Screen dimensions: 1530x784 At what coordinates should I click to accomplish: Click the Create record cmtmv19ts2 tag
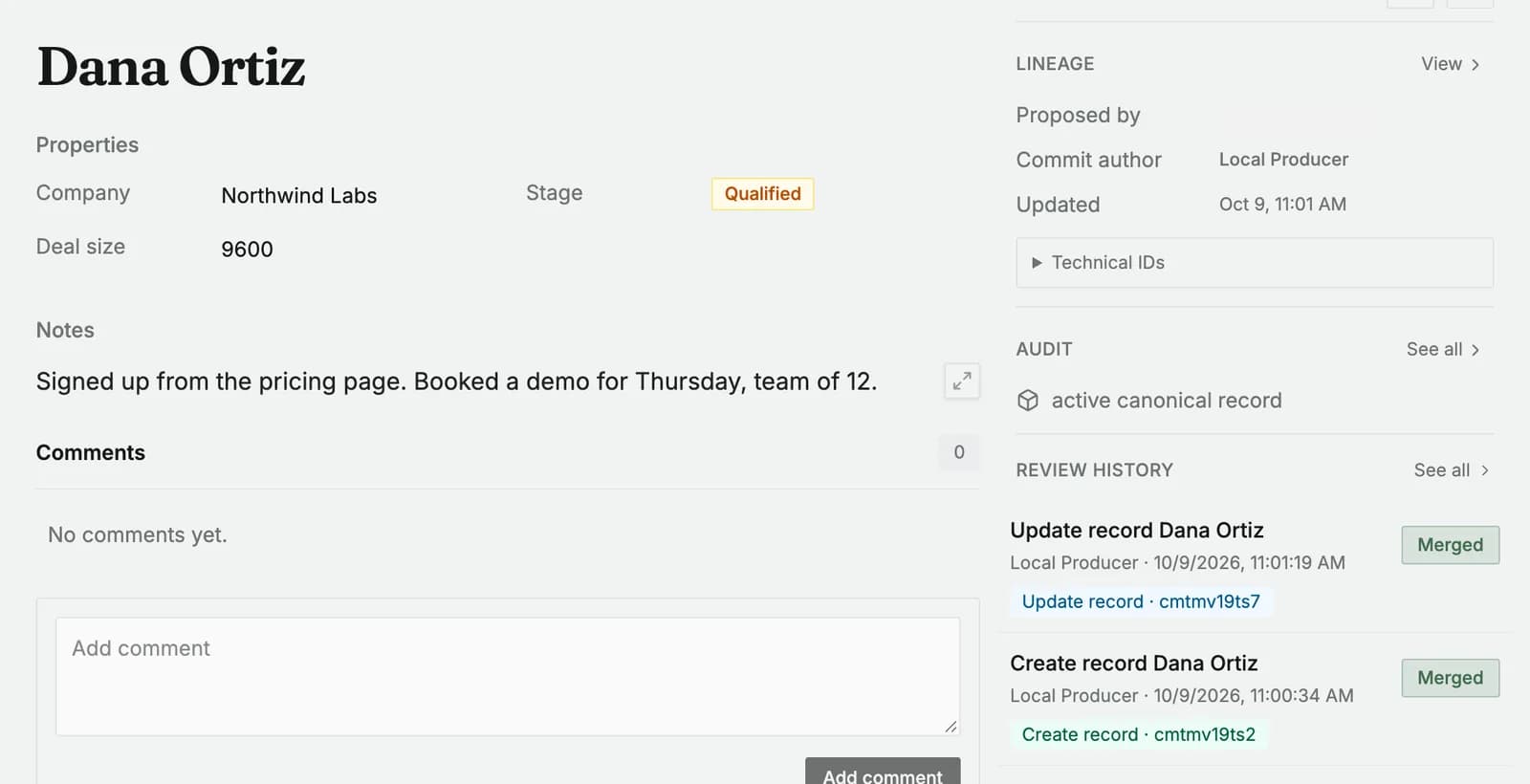tap(1138, 734)
